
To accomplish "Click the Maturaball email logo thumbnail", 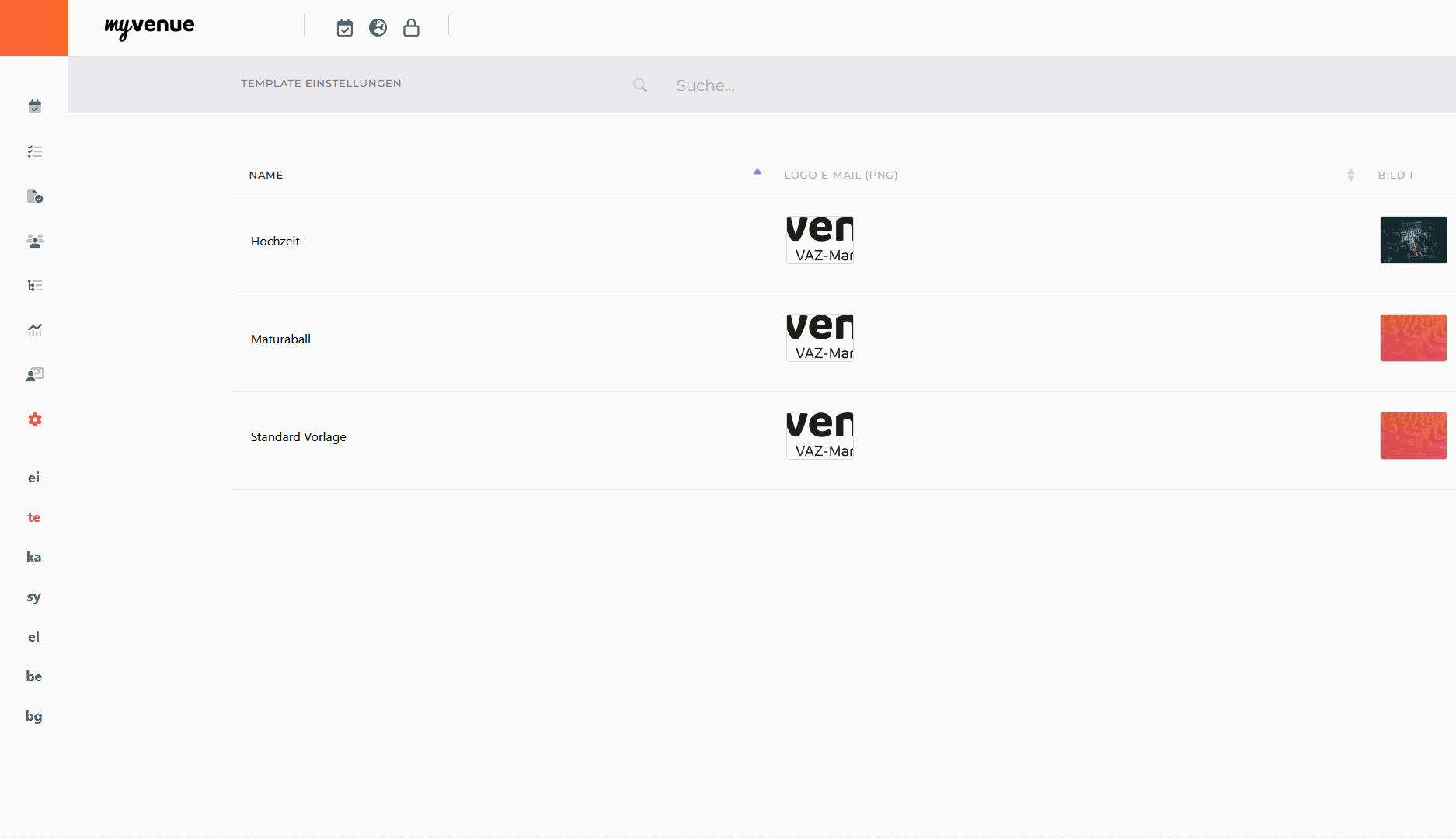I will pyautogui.click(x=820, y=338).
